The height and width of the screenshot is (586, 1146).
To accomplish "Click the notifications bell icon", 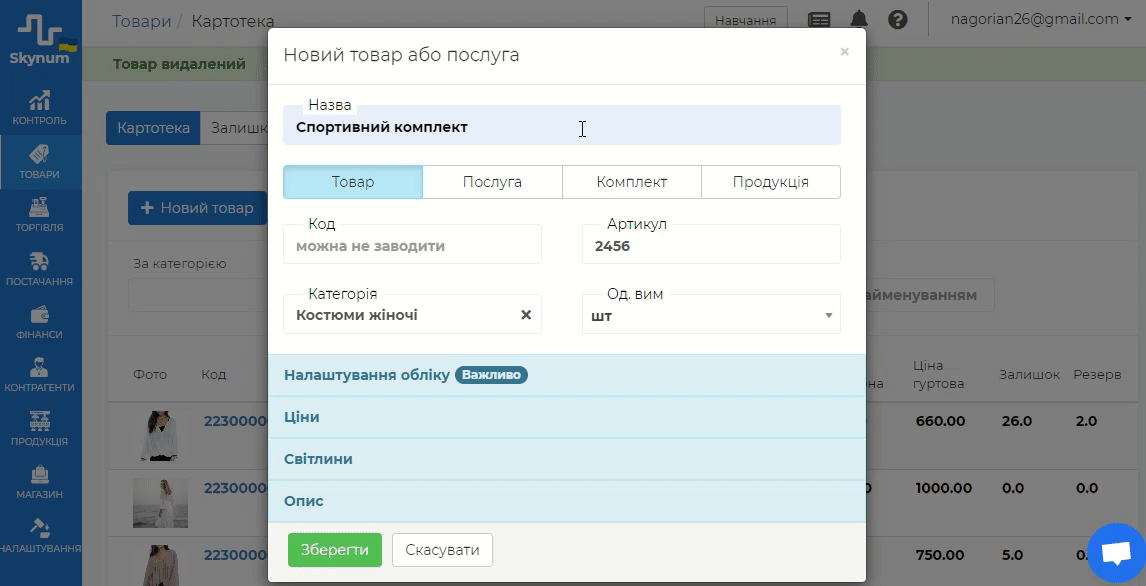I will click(x=859, y=19).
